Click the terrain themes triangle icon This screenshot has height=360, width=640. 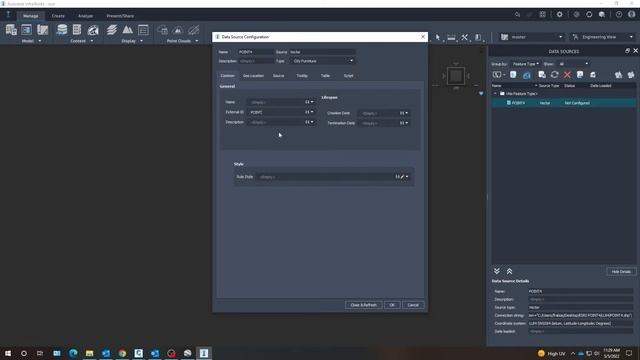(x=127, y=30)
